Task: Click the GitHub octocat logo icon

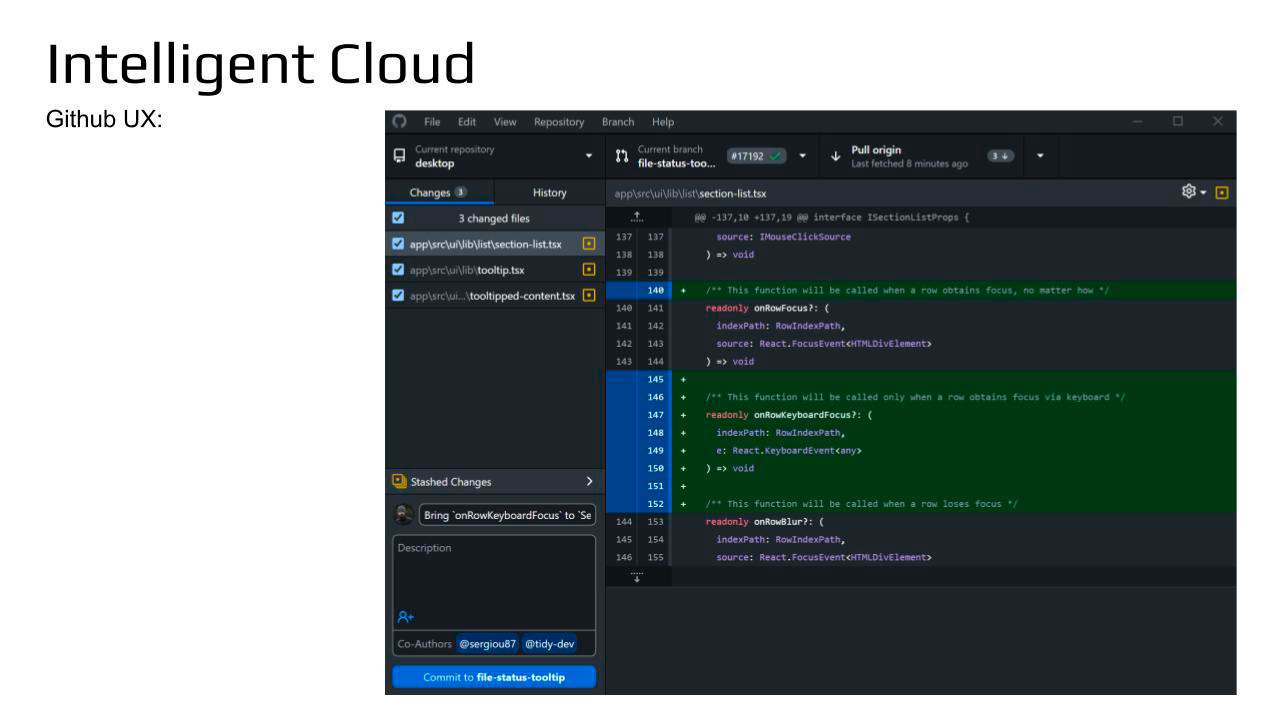Action: [x=400, y=122]
